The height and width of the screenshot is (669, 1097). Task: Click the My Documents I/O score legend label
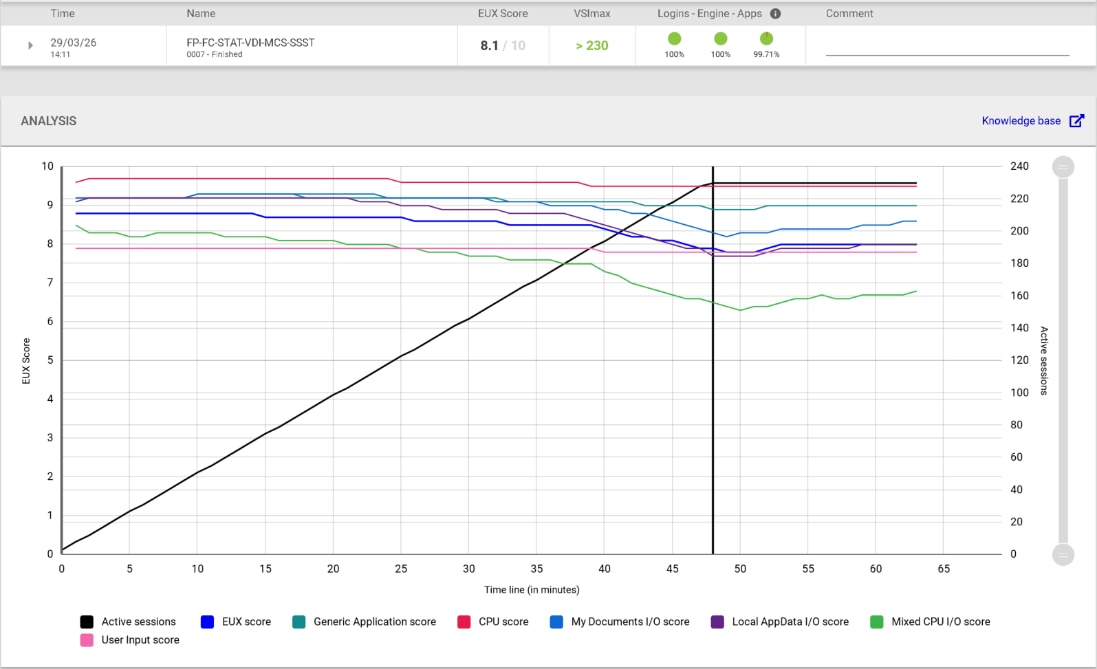point(630,621)
